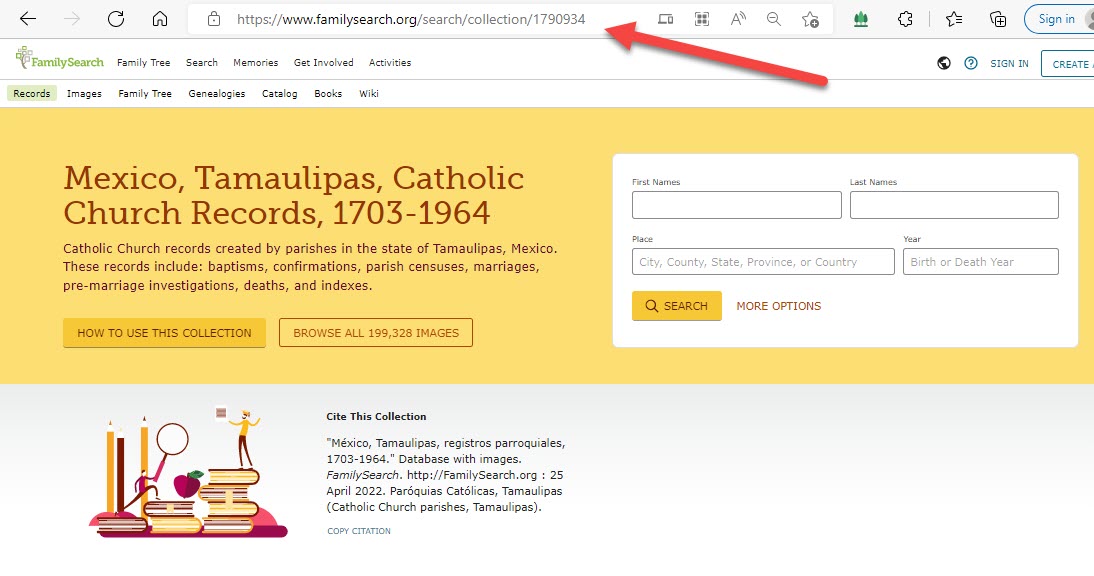Open the Family Tree top menu
Viewport: 1094px width, 576px height.
(144, 63)
